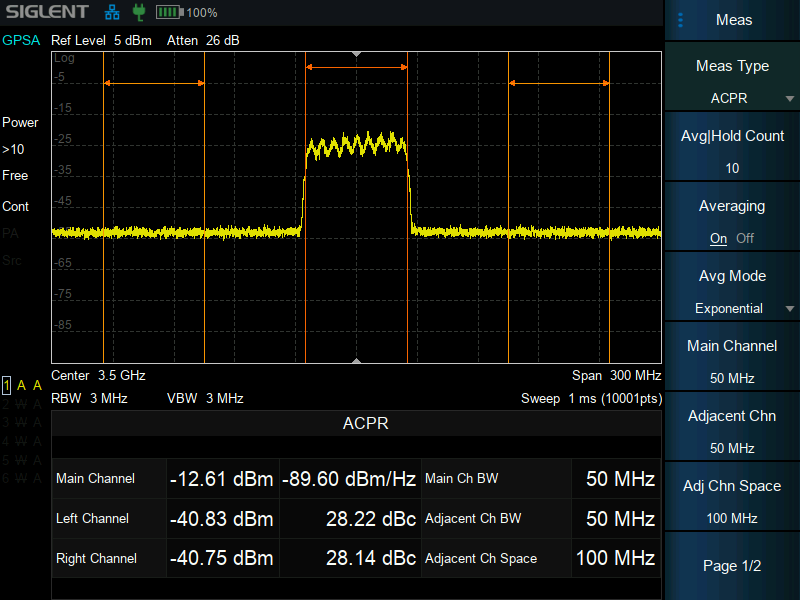Select trace 4 row indicator

point(21,441)
